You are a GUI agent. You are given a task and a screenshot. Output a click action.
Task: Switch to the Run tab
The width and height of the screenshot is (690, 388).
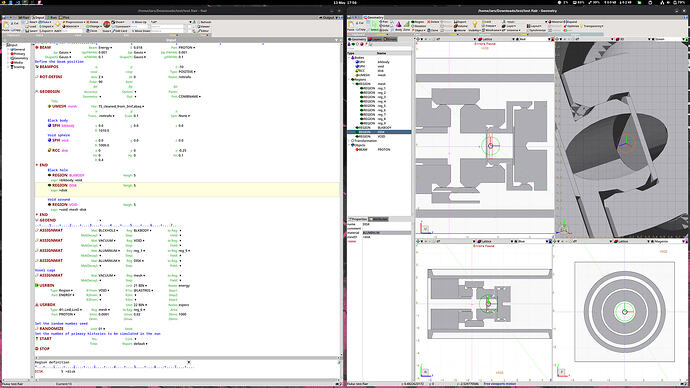[x=51, y=18]
